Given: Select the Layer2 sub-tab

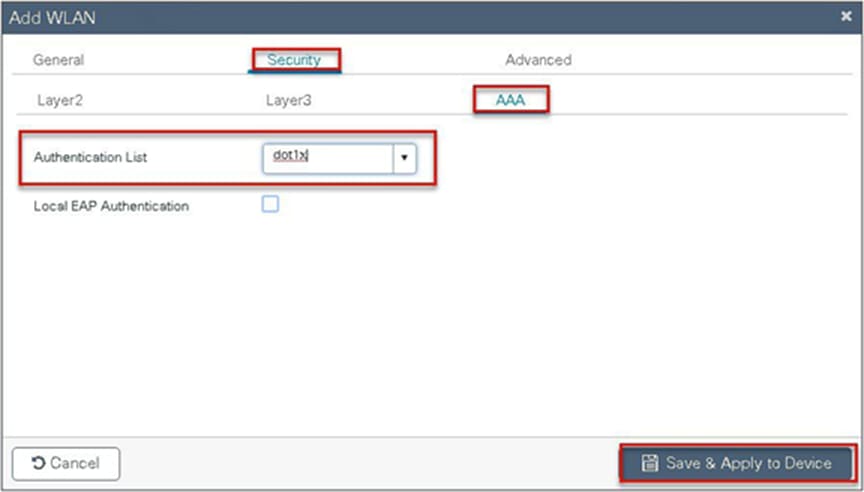Looking at the screenshot, I should pos(60,100).
